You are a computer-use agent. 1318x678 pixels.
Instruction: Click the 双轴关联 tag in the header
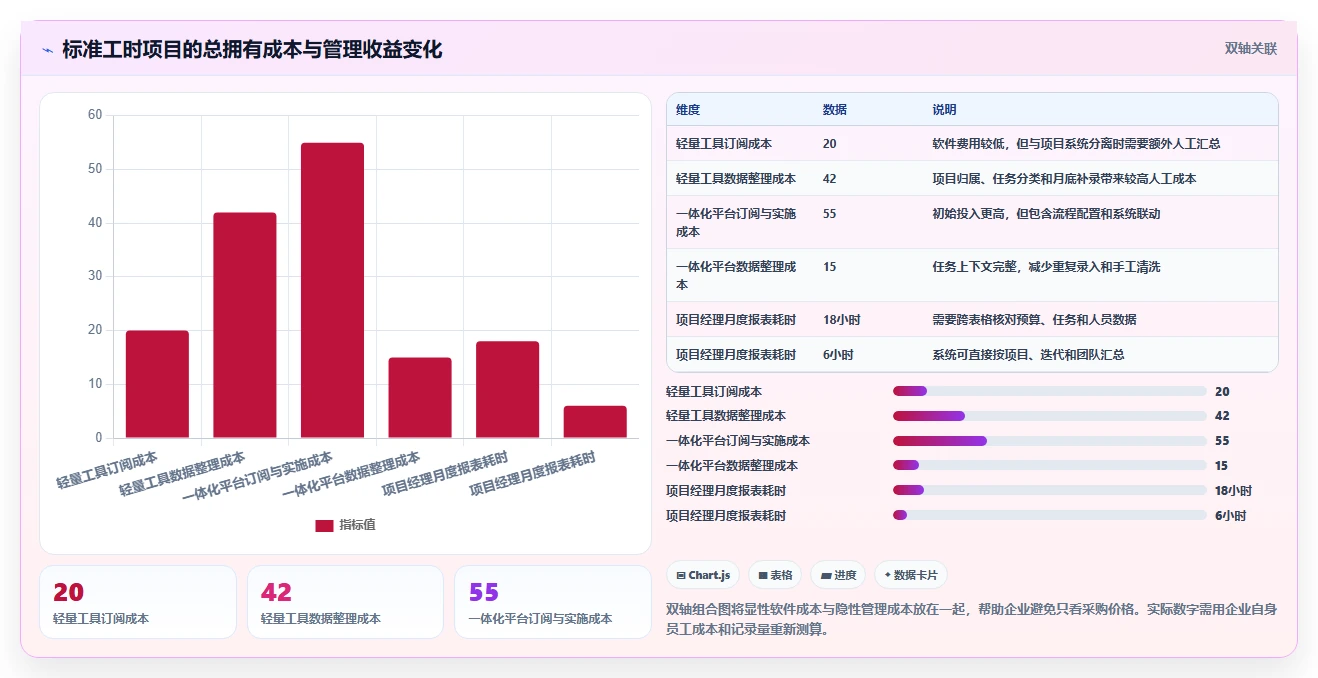pos(1251,48)
